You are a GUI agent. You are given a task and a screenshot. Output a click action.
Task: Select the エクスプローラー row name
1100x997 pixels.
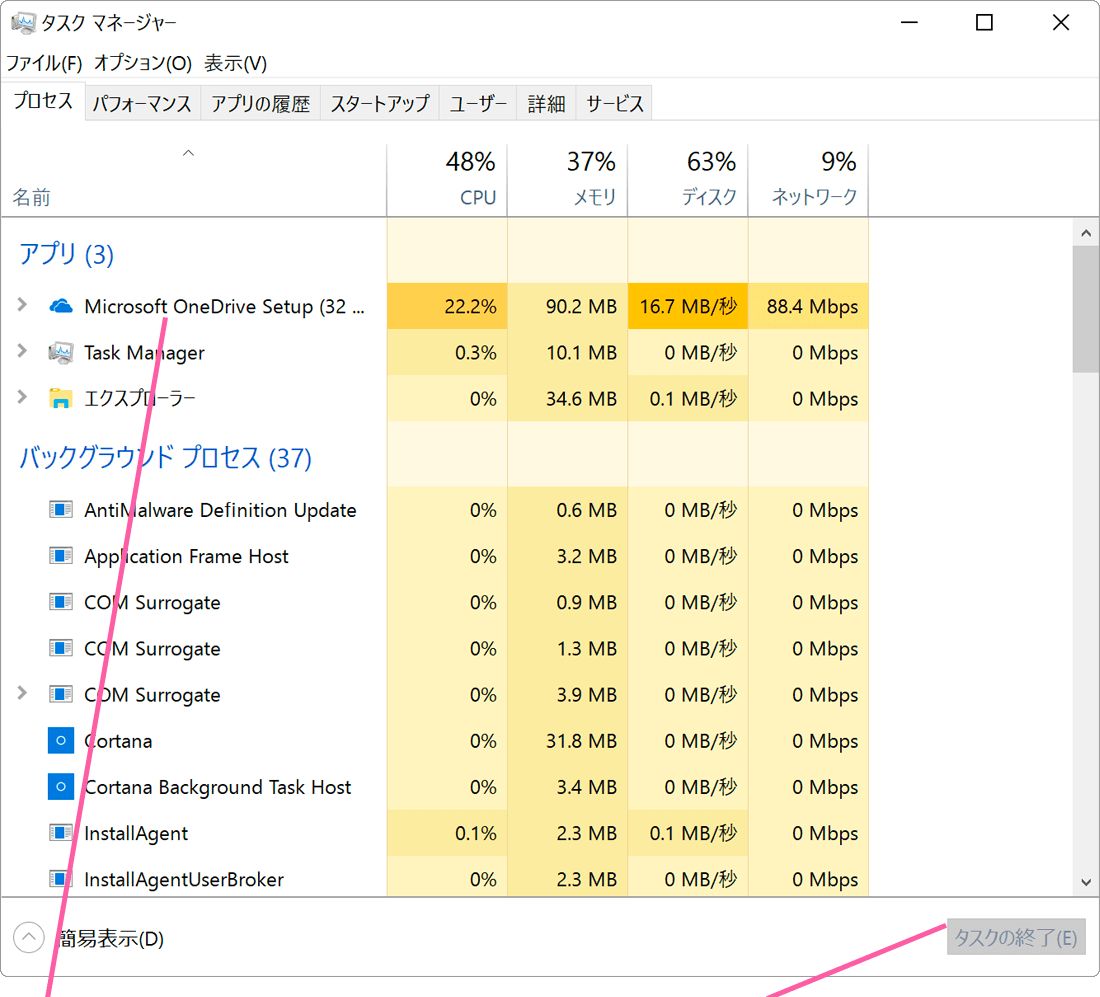(140, 399)
